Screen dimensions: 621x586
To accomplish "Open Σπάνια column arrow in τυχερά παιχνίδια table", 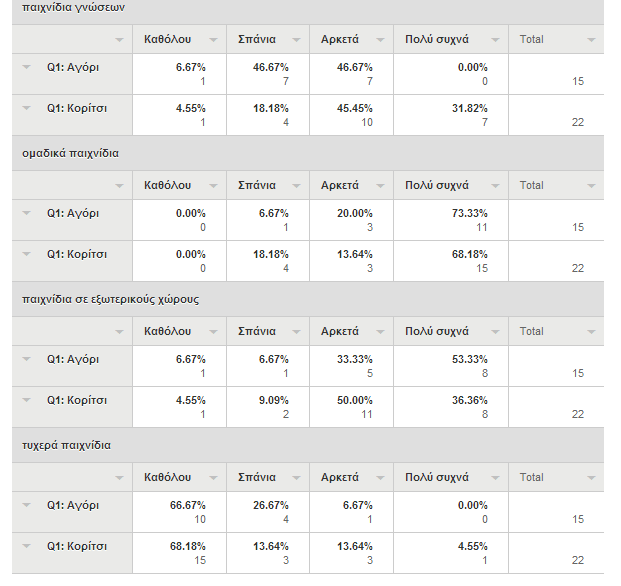I will coord(296,478).
